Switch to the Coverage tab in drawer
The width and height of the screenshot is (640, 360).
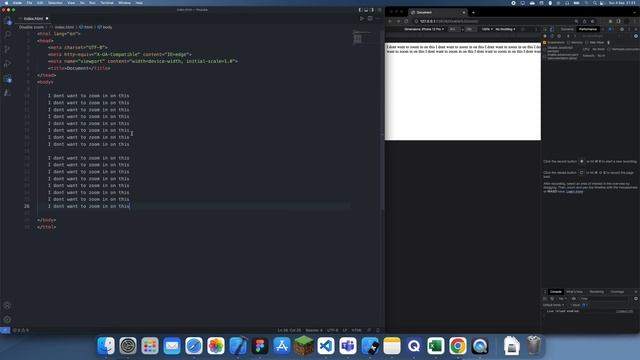(x=617, y=291)
